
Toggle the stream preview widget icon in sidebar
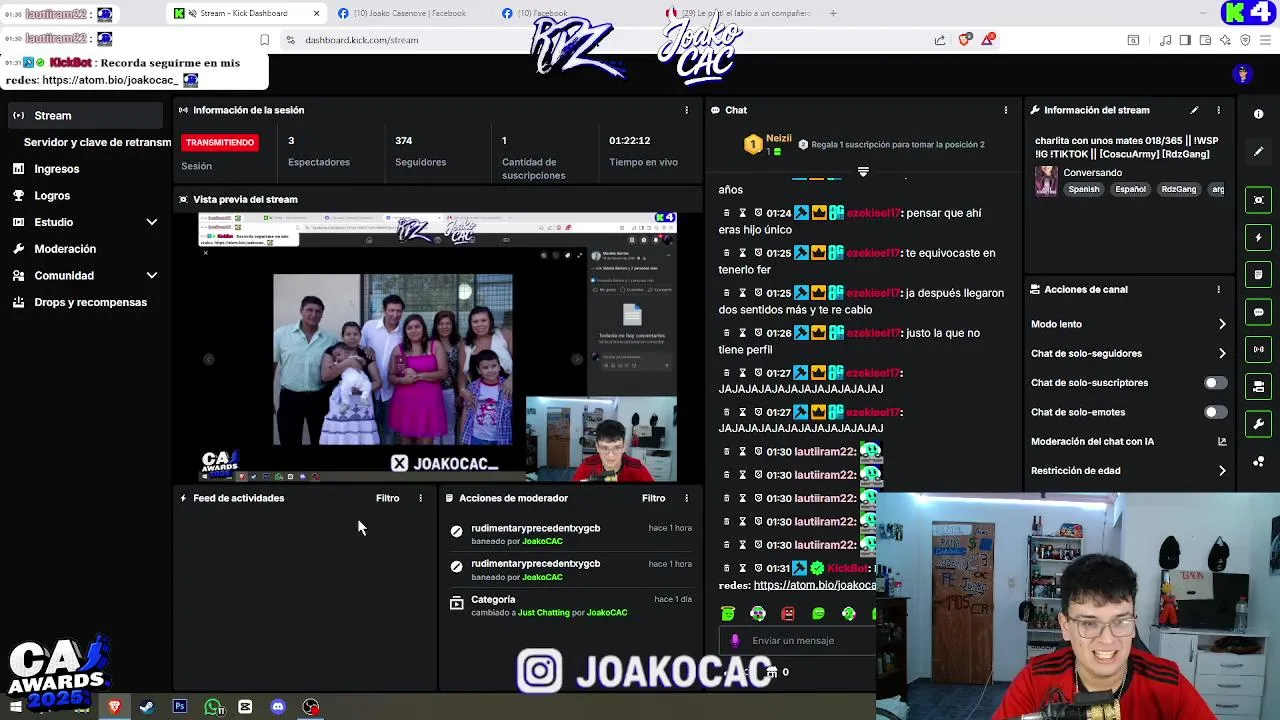(x=1259, y=200)
